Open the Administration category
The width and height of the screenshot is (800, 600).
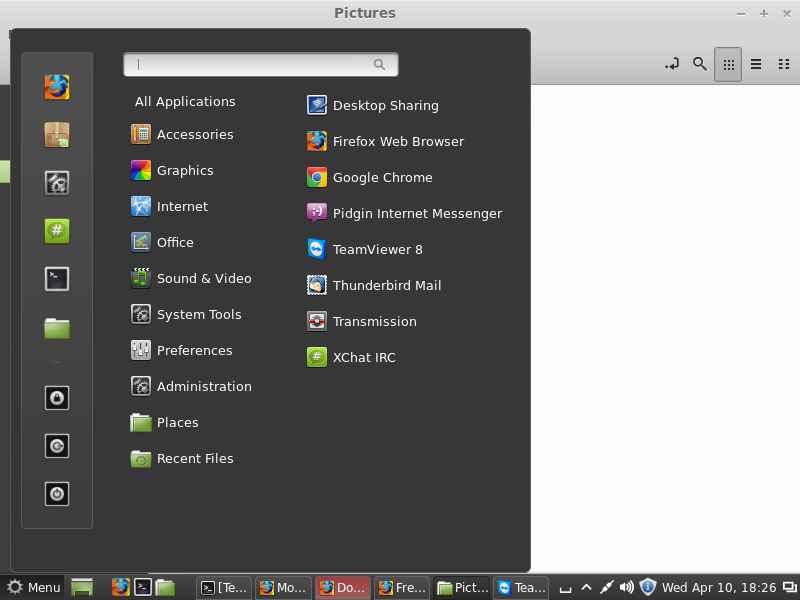(191, 386)
